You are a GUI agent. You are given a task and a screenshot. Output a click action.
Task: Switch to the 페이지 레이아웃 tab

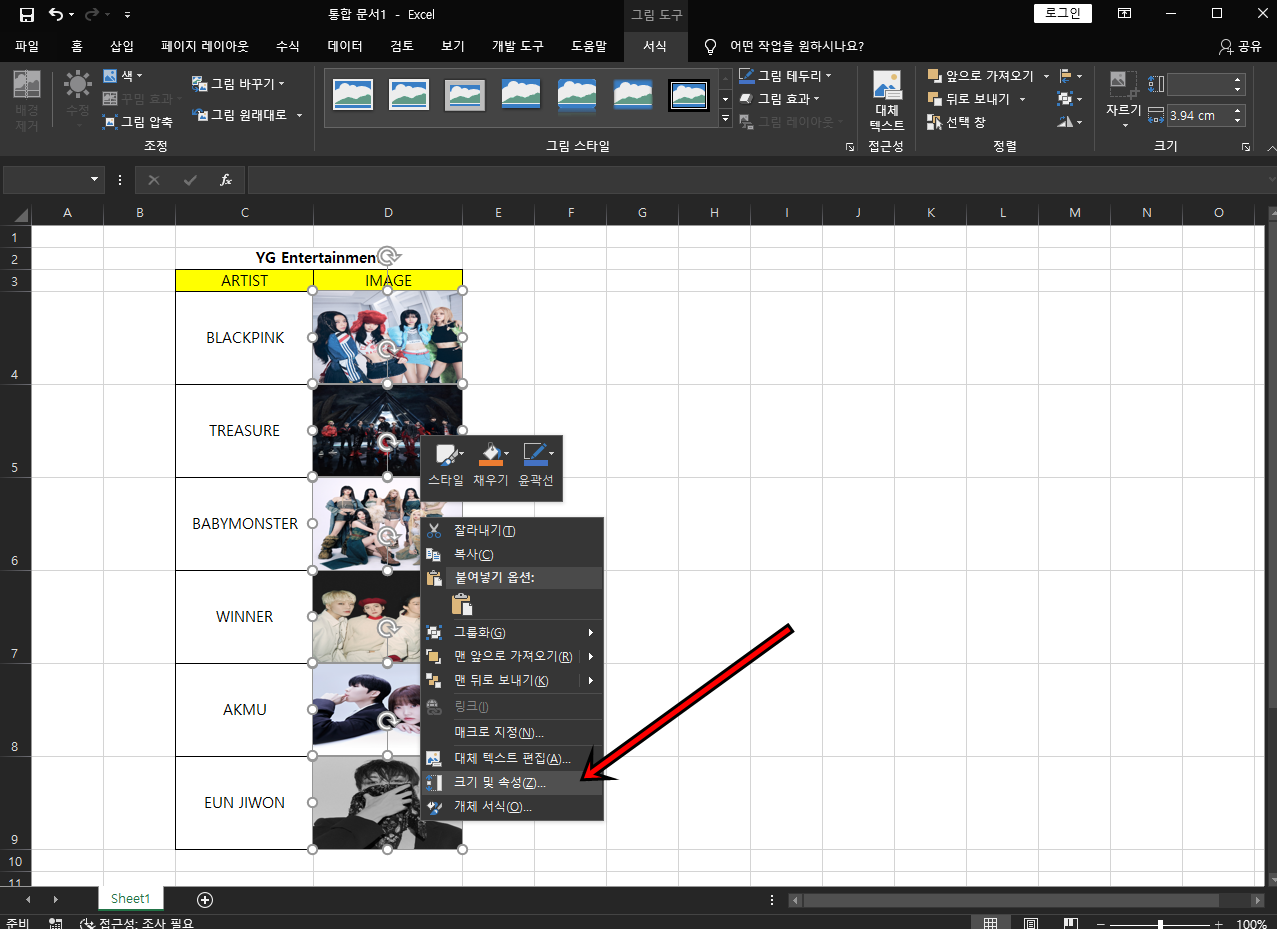pyautogui.click(x=207, y=46)
